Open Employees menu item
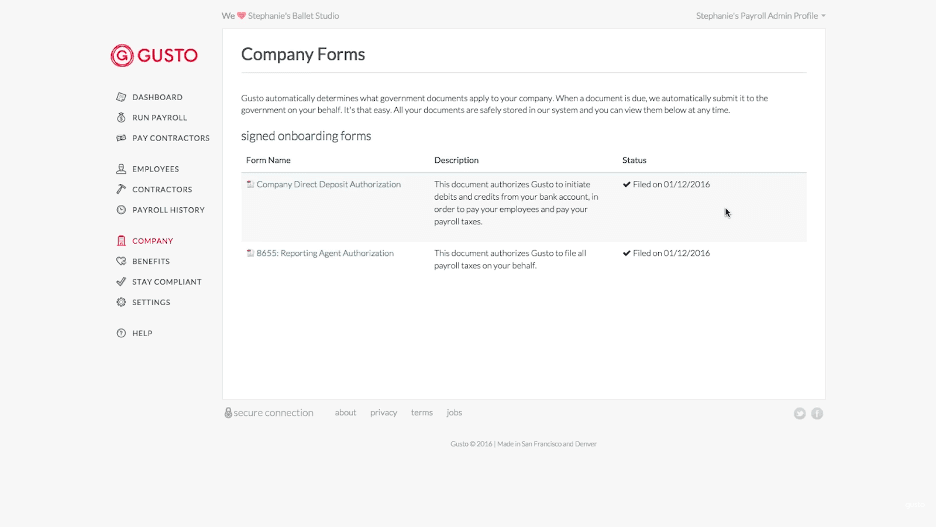Viewport: 936px width, 528px height. click(155, 169)
